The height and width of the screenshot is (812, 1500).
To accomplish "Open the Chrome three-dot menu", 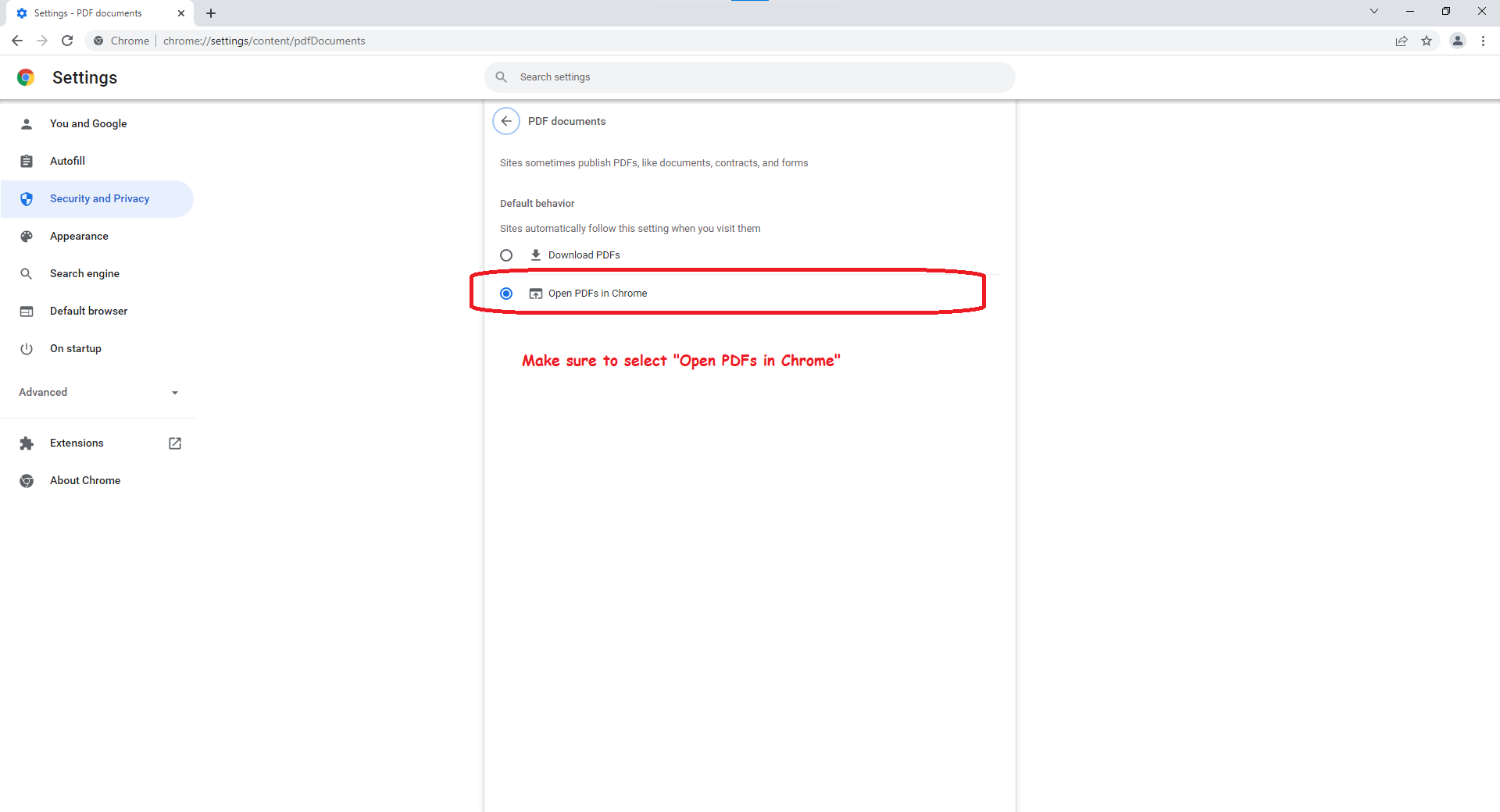I will [x=1484, y=41].
